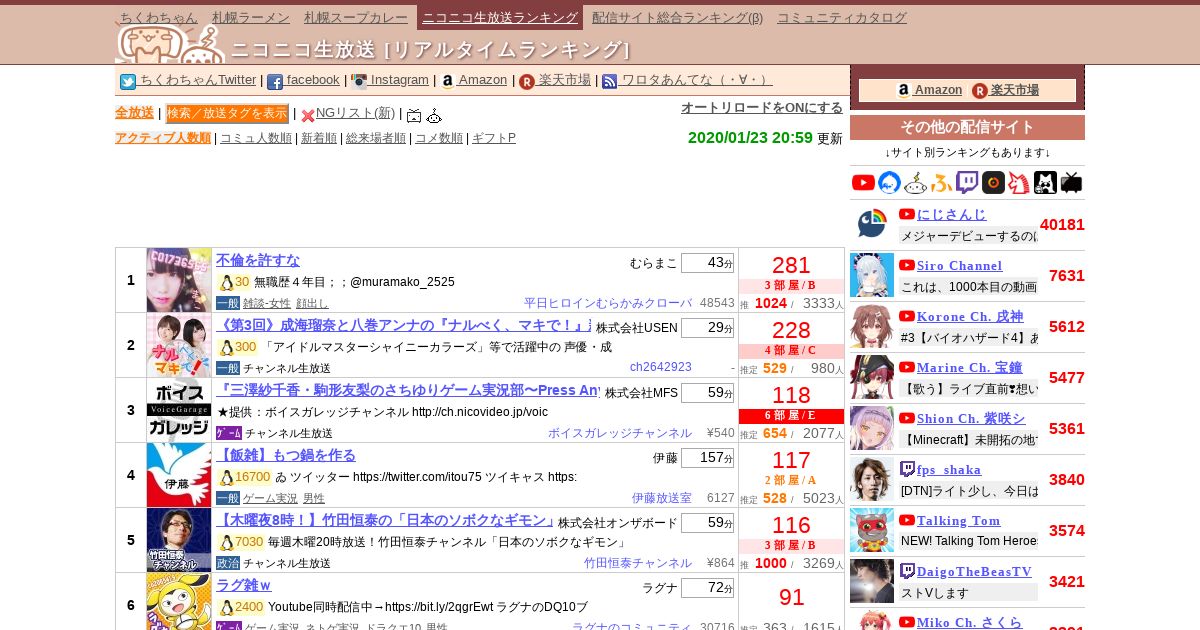Click YouTube icon beside Korone Ch. 戌神

[907, 316]
